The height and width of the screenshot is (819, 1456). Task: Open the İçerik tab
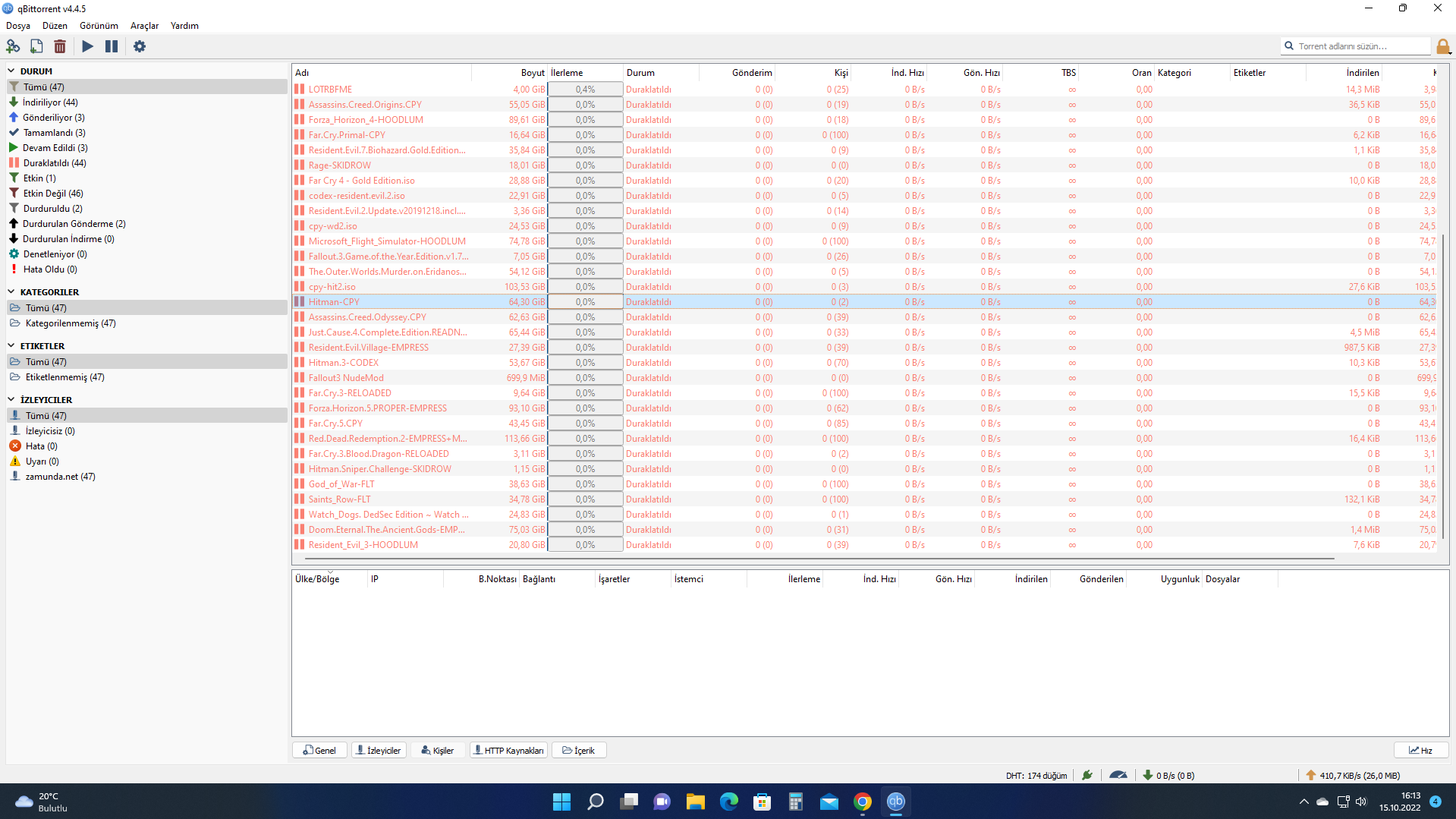[579, 751]
